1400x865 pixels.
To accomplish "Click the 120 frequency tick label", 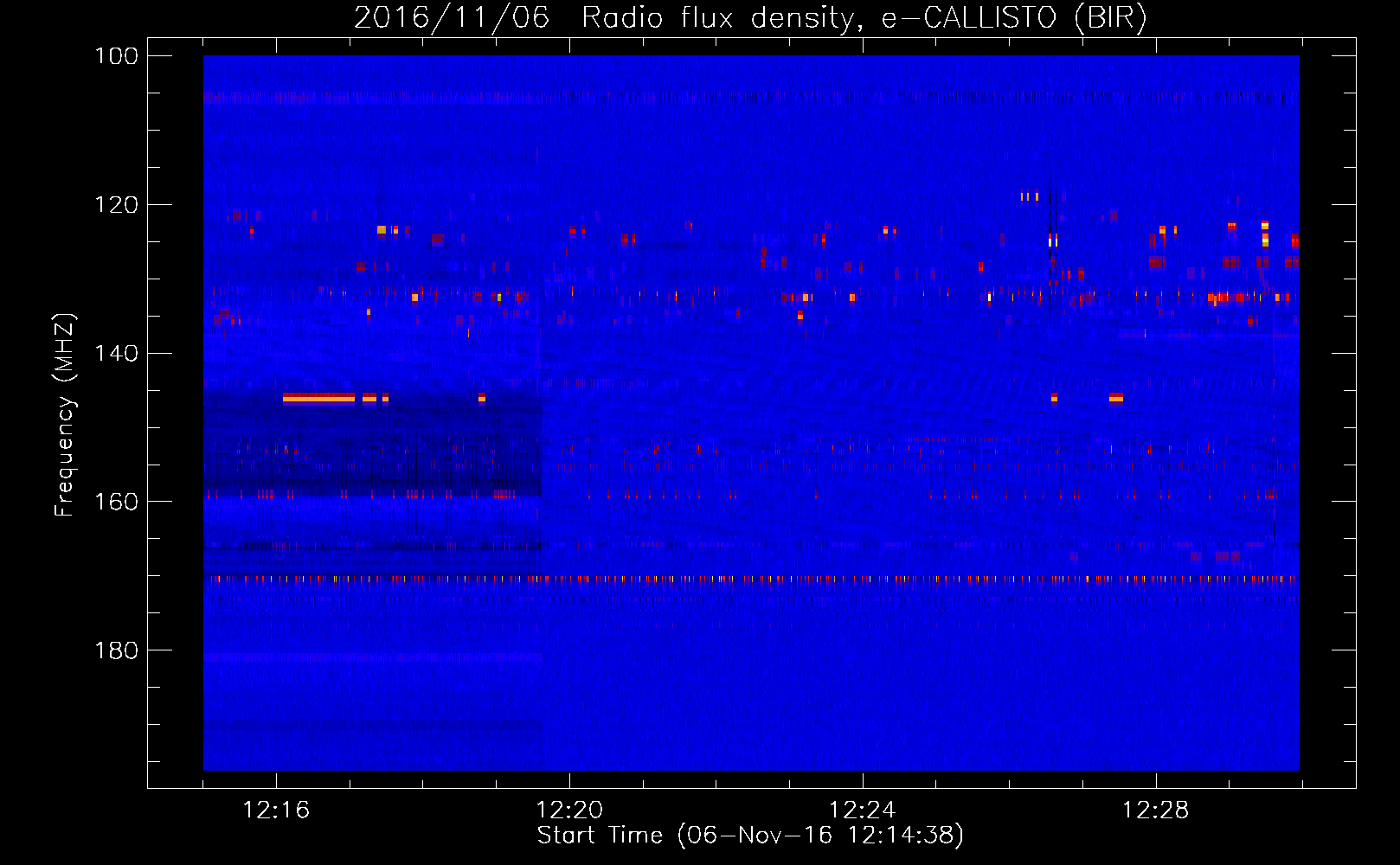I will point(116,205).
